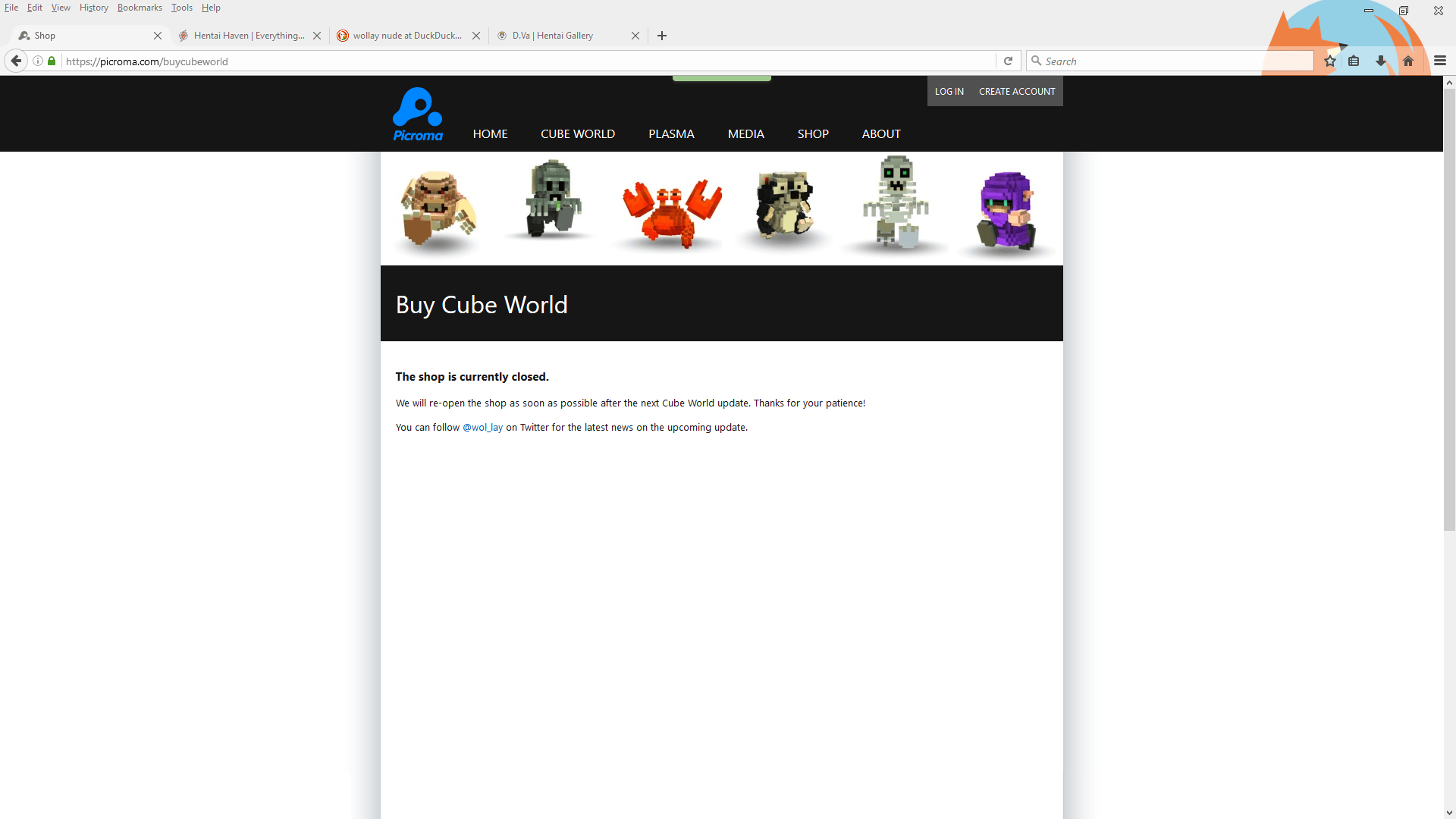The image size is (1456, 819).
Task: Click the Picroma logo
Action: (417, 113)
